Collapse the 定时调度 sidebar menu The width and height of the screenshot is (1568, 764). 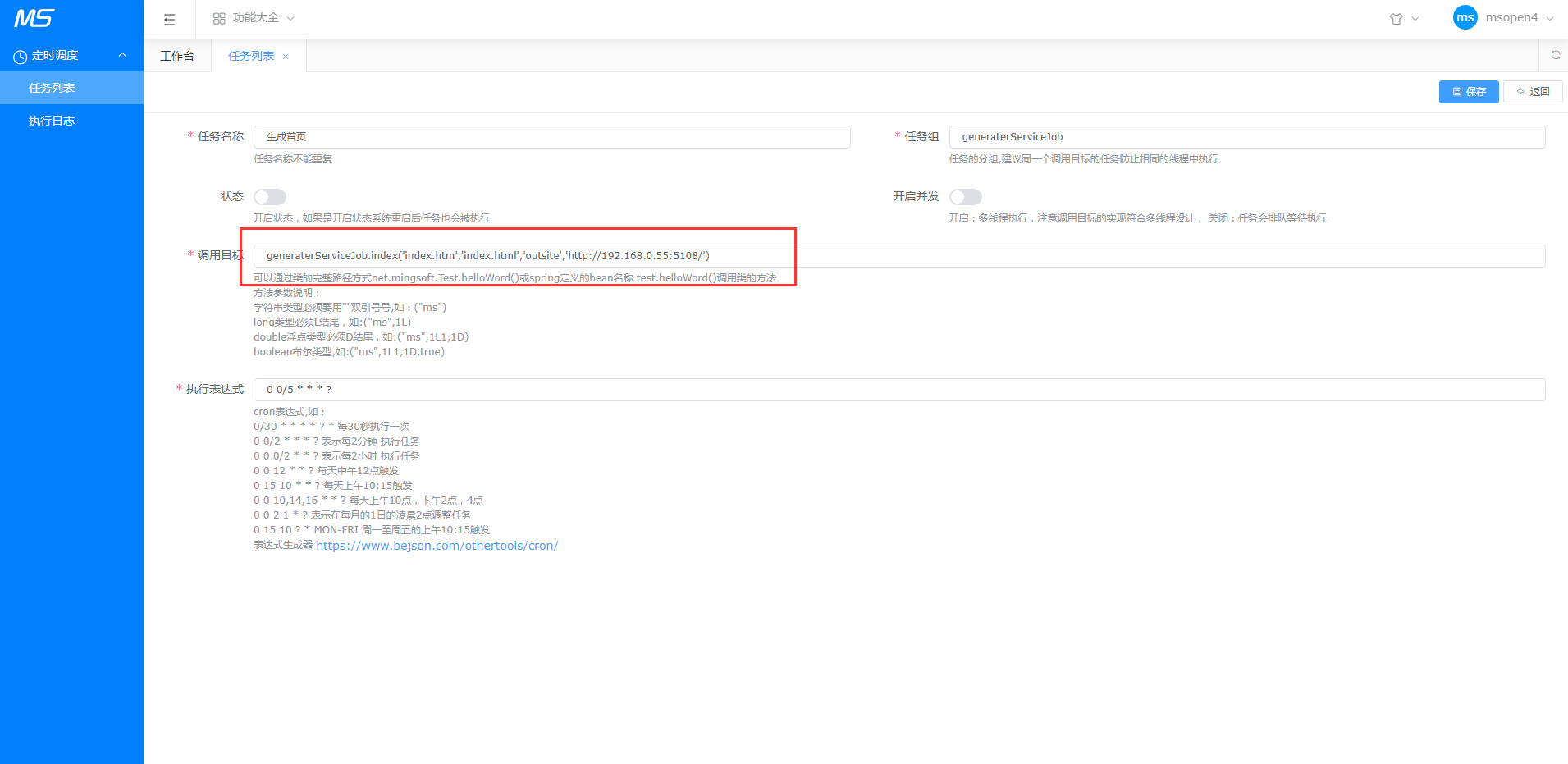[x=122, y=55]
